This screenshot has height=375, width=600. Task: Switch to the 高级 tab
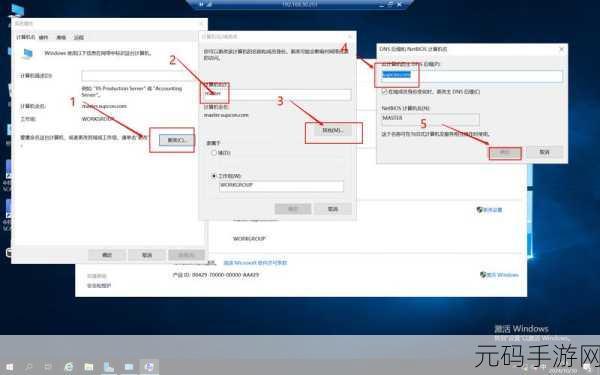click(x=61, y=38)
